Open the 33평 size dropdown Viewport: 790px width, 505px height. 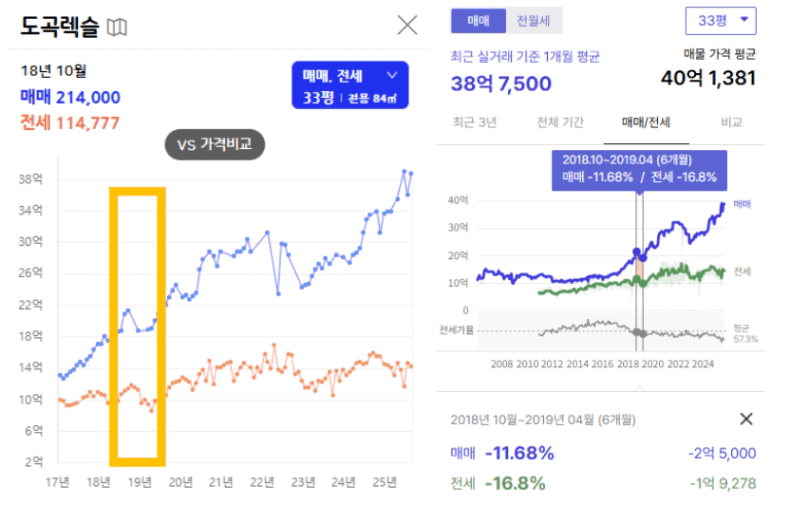click(721, 21)
